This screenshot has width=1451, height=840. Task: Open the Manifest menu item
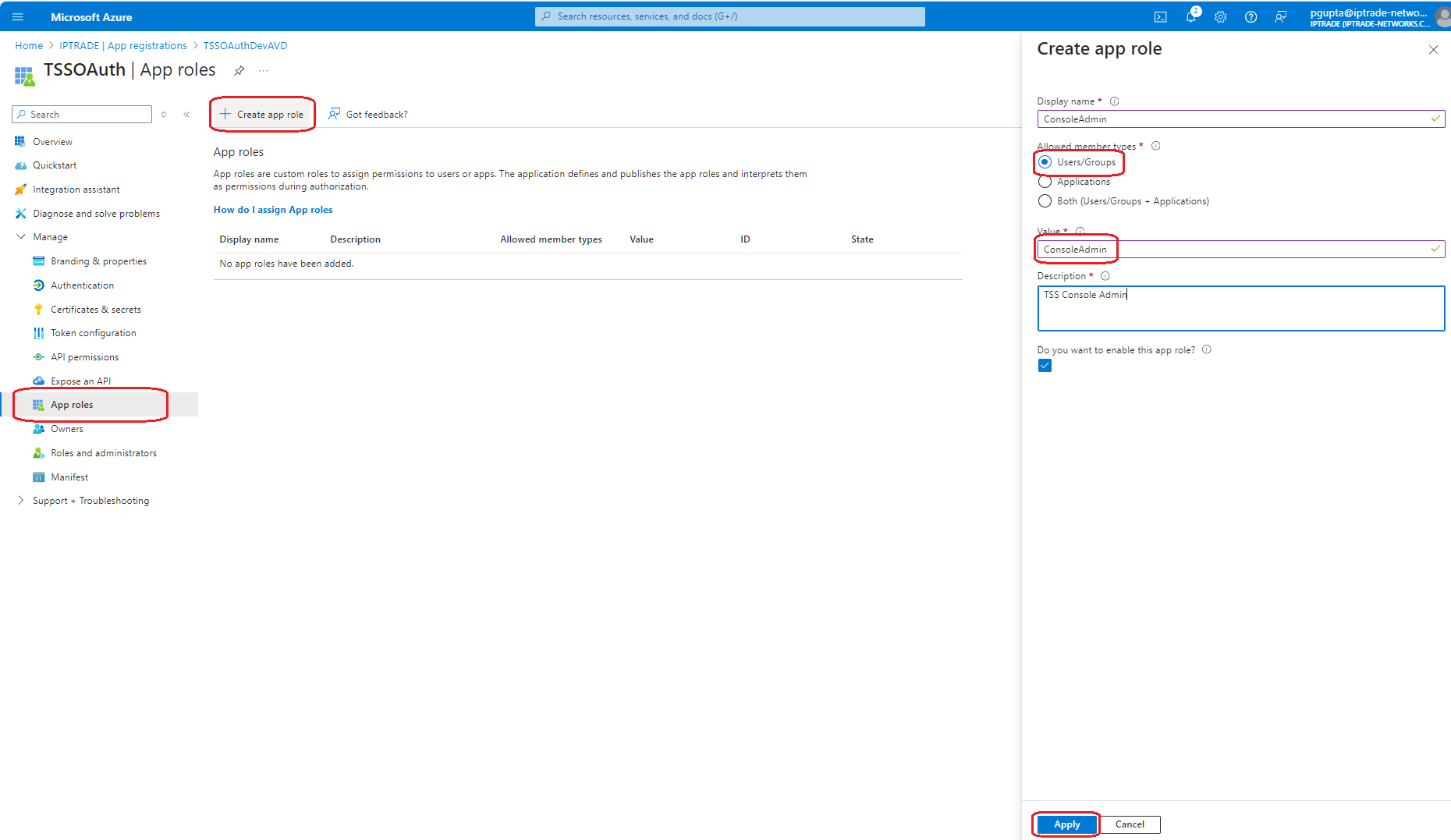pos(69,477)
